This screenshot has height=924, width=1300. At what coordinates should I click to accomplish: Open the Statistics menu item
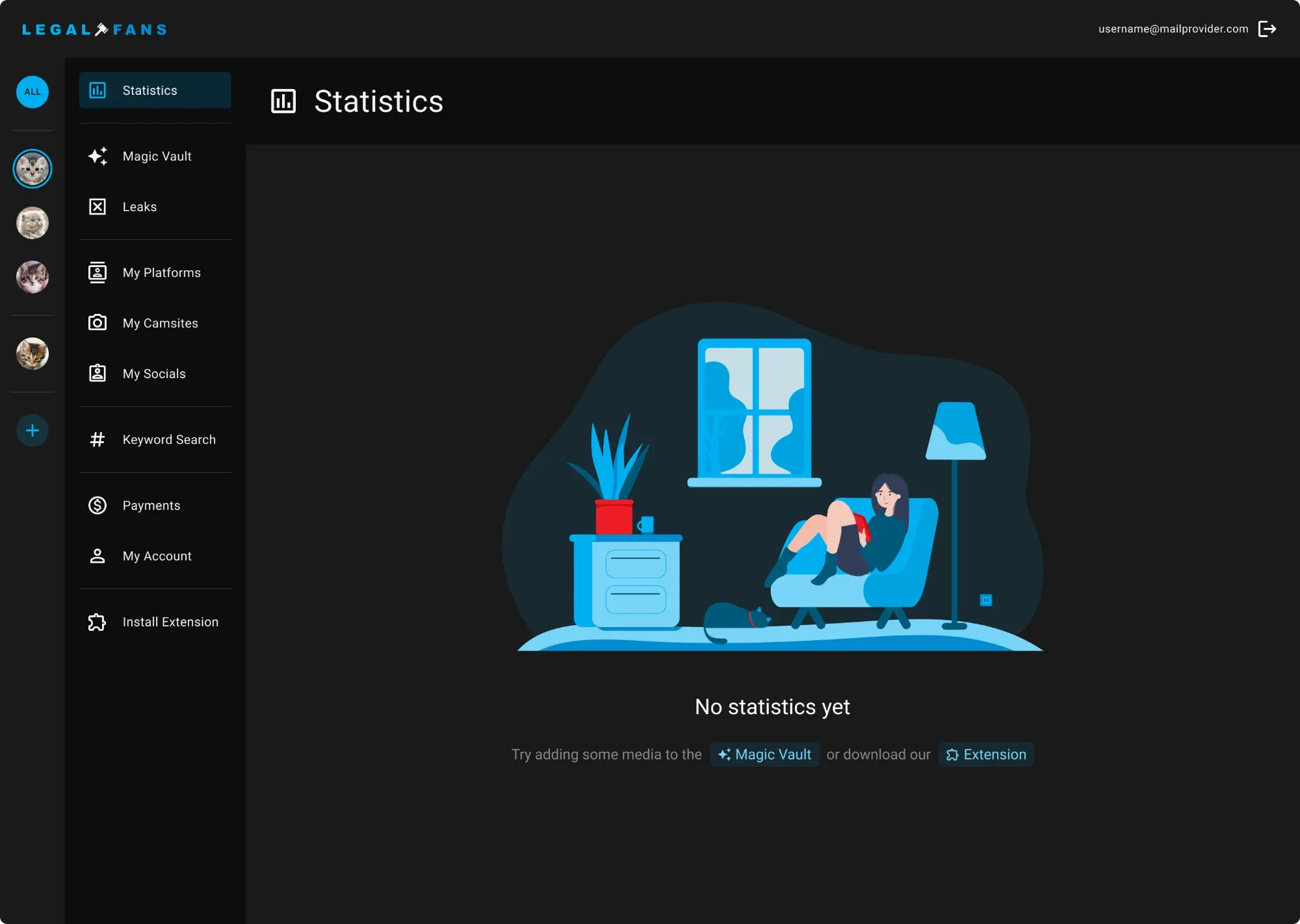[155, 90]
